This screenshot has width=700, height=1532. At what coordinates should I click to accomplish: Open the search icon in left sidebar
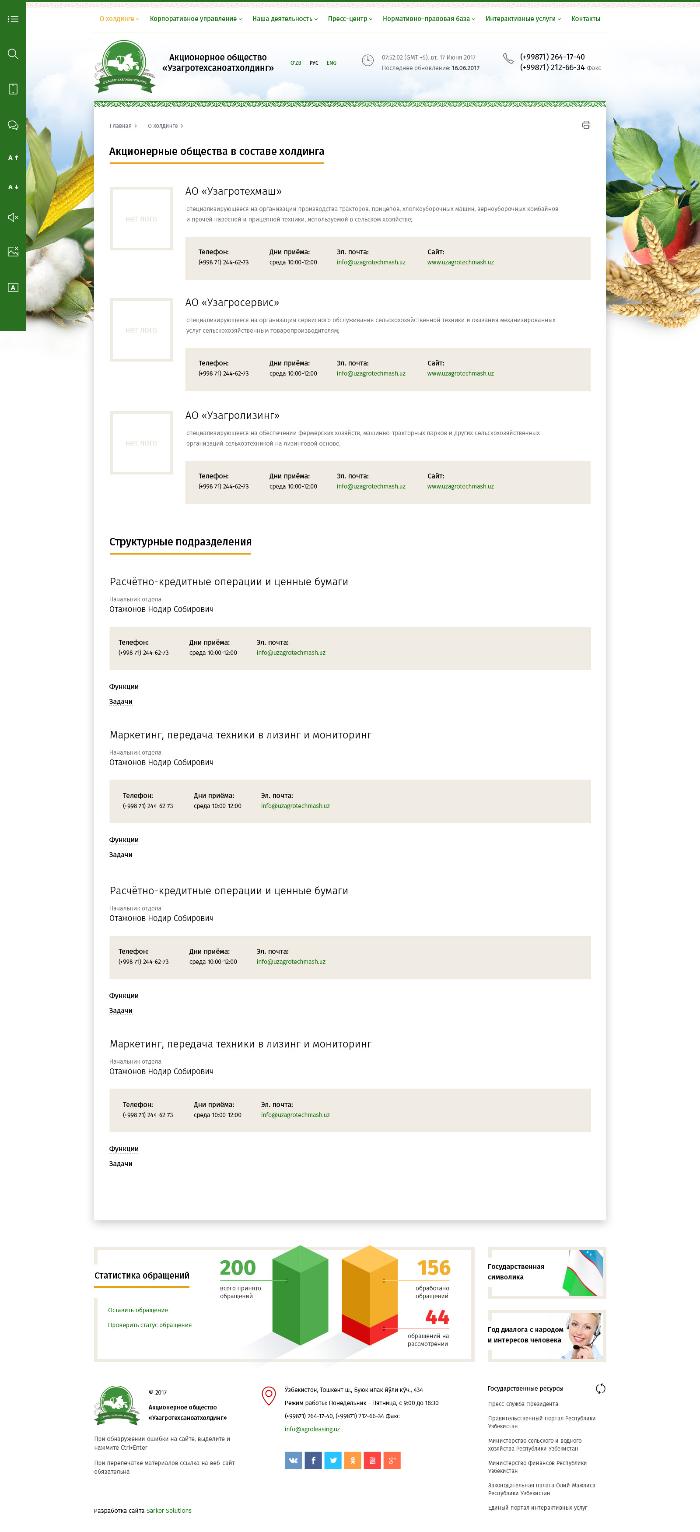click(x=13, y=54)
